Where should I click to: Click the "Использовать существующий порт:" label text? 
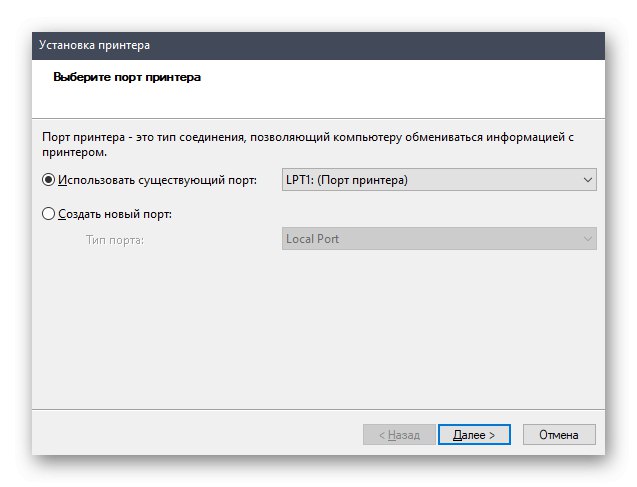(158, 181)
